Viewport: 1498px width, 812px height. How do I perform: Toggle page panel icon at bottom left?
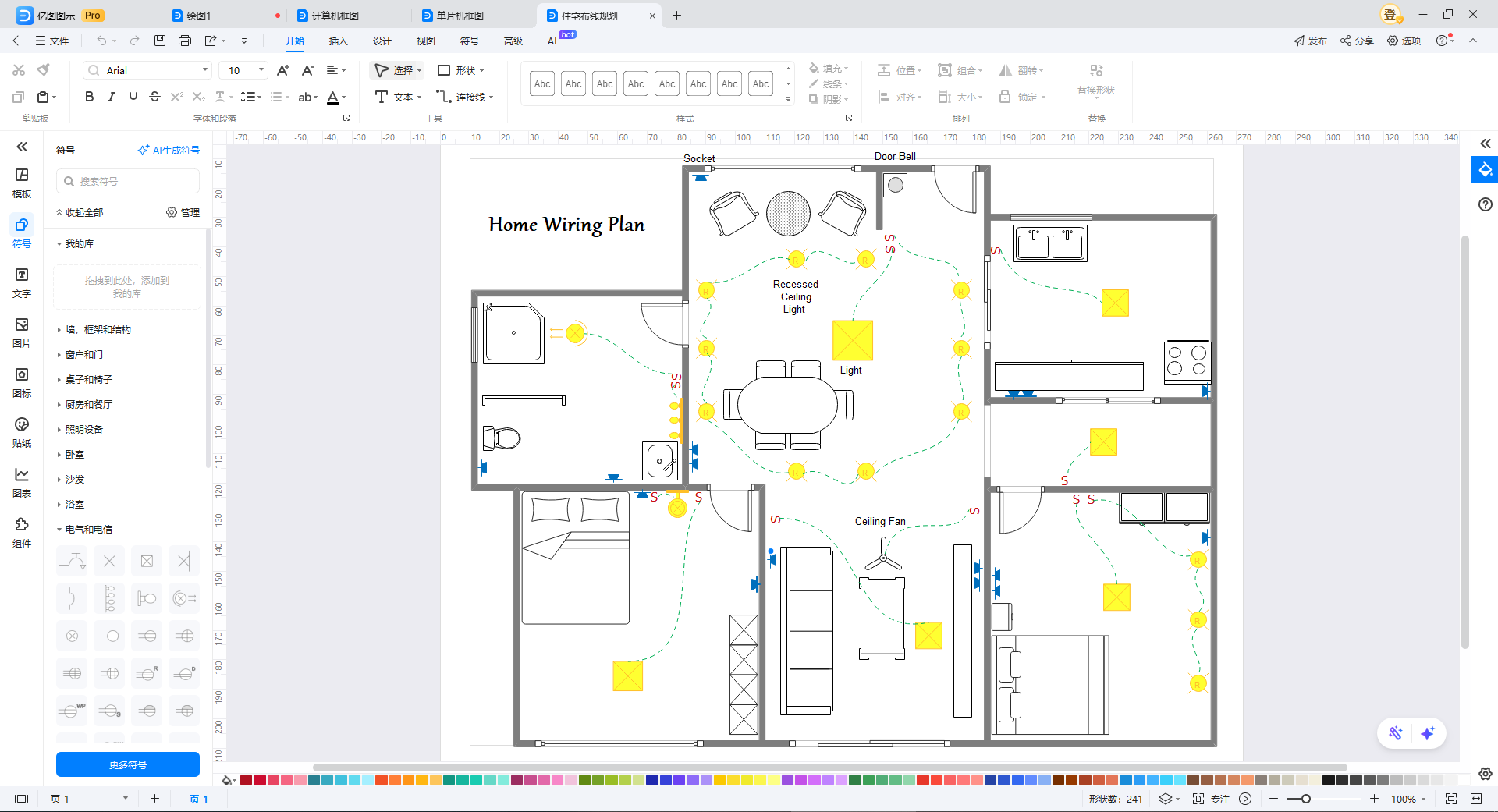pos(22,799)
